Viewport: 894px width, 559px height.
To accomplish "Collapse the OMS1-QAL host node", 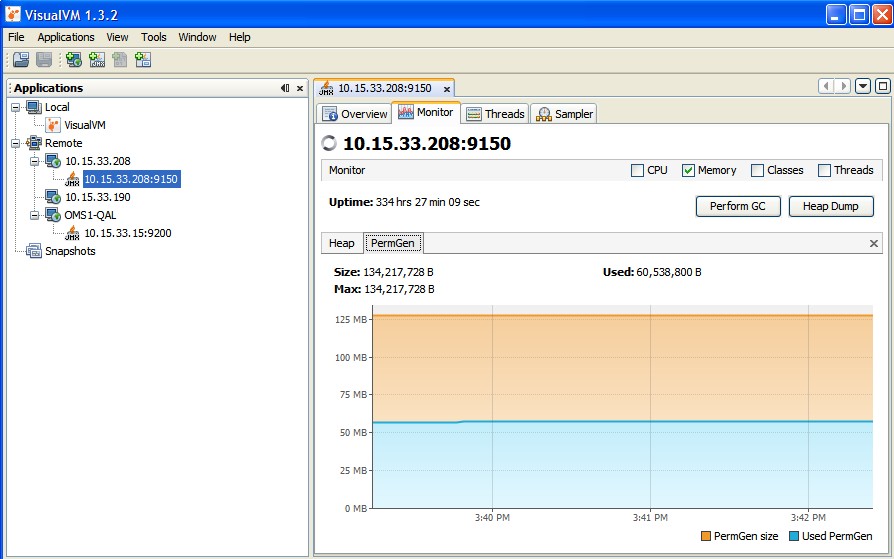I will point(35,215).
